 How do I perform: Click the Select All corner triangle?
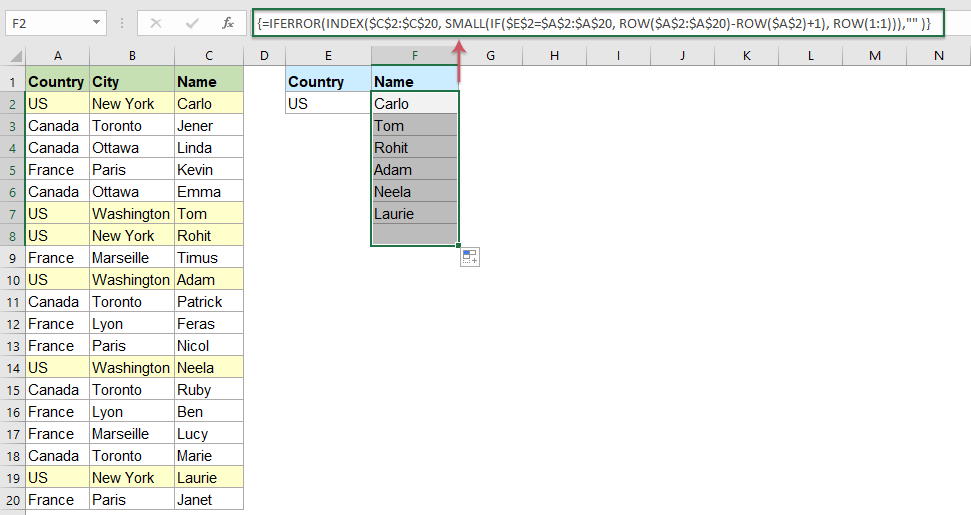click(17, 56)
